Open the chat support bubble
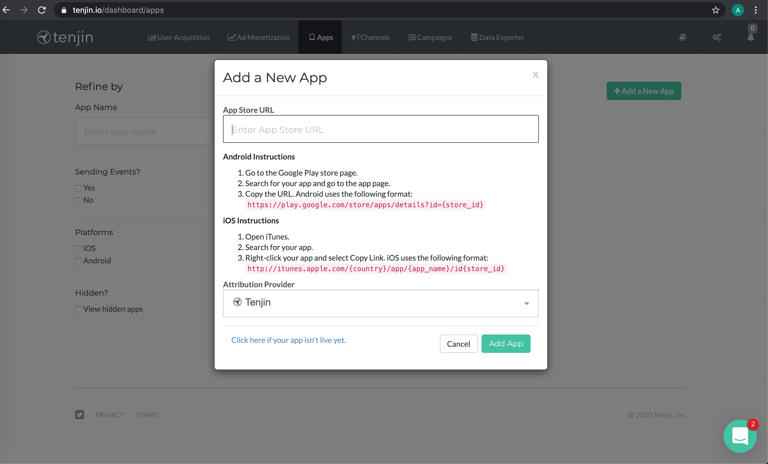This screenshot has width=768, height=464. pos(740,436)
